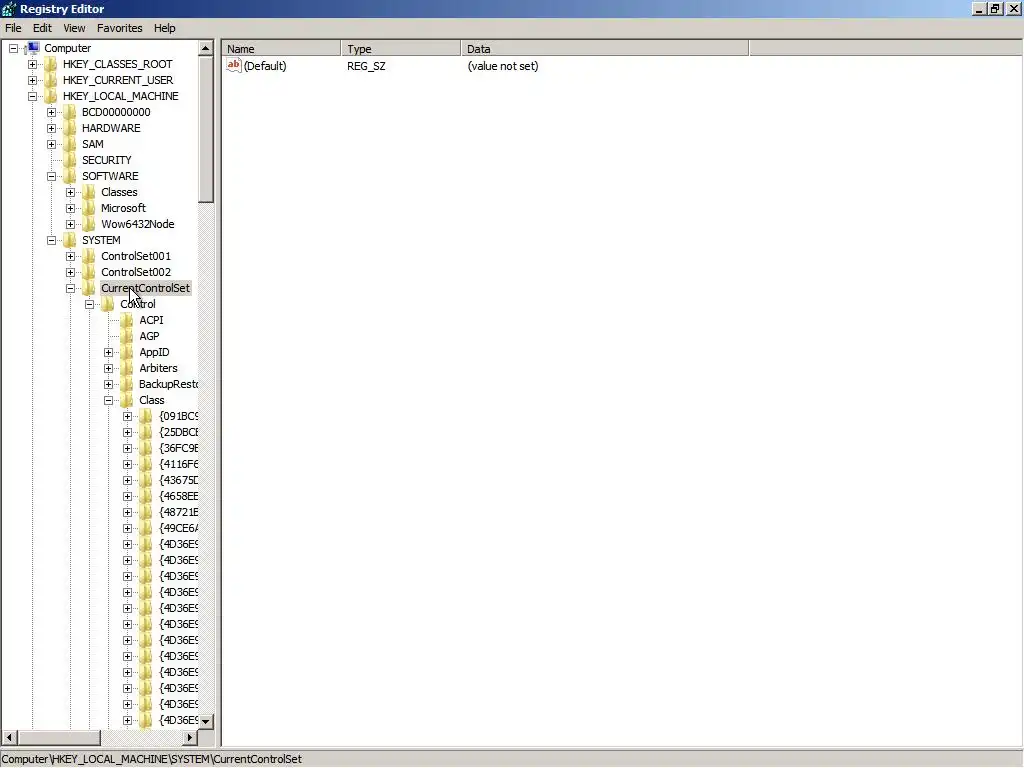1024x768 pixels.
Task: Click HKEY_CLASSES_ROOT folder icon
Action: (51, 64)
